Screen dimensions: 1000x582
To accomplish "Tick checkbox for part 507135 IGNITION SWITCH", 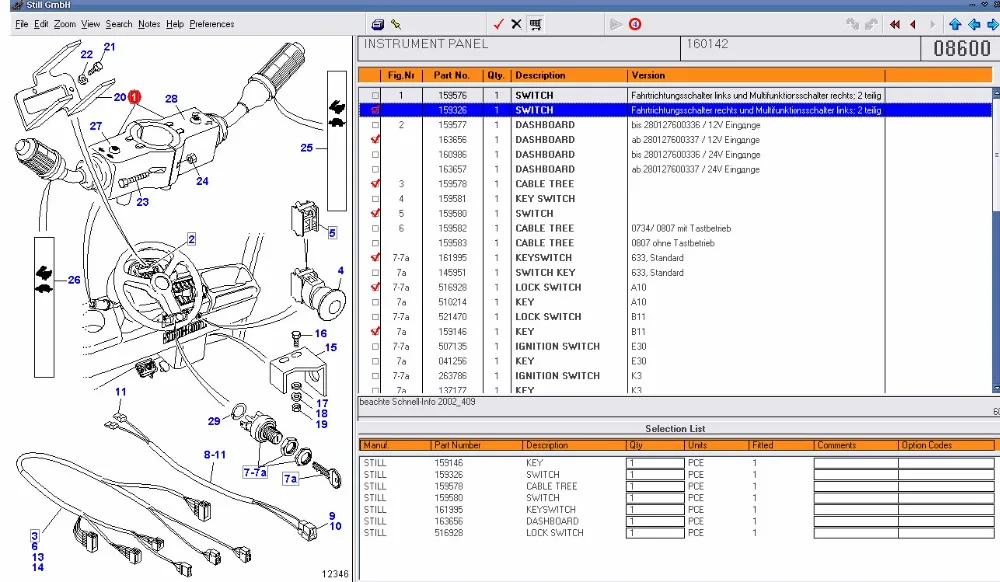I will coord(375,347).
